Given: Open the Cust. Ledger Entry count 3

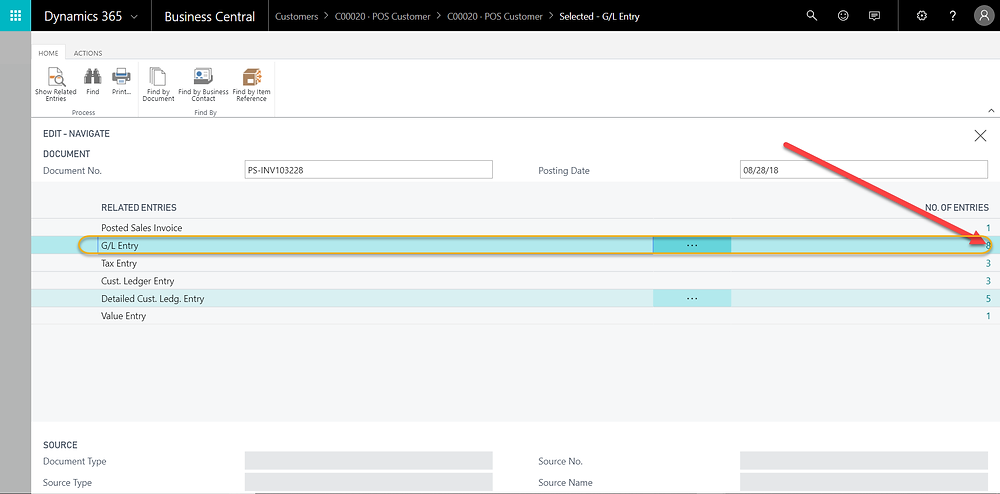Looking at the screenshot, I should [x=989, y=280].
